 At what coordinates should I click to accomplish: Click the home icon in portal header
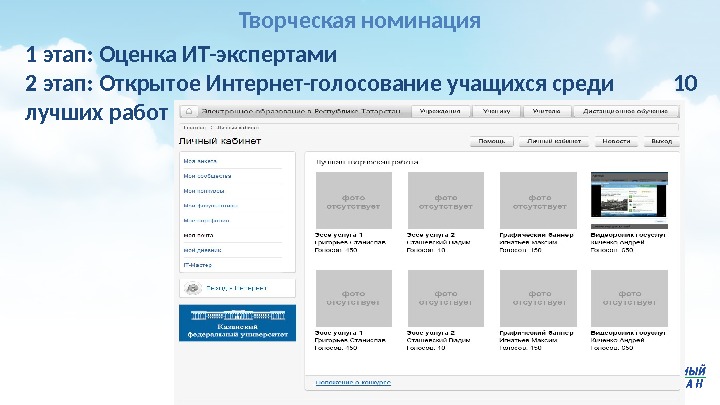[x=189, y=112]
